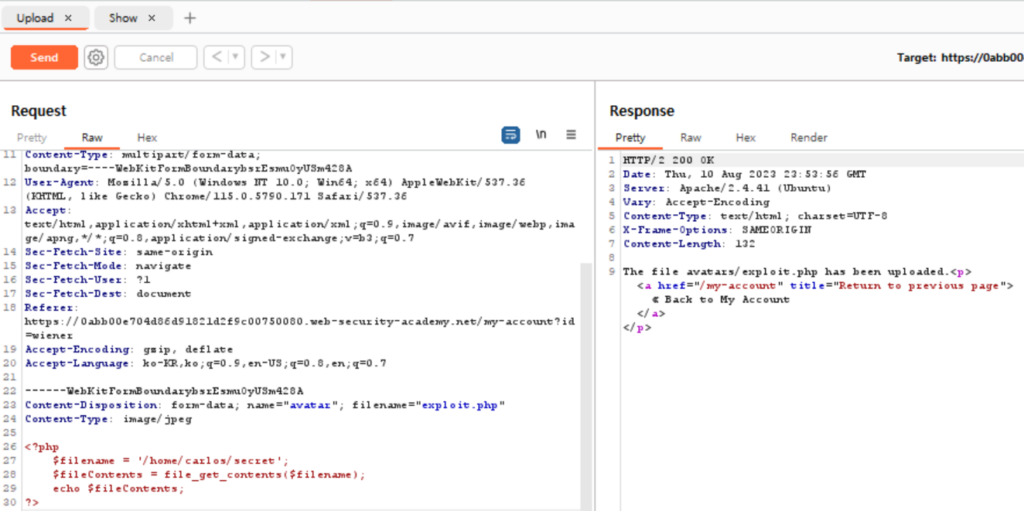This screenshot has height=511, width=1024.
Task: Click the Response panel heading
Action: coord(642,111)
